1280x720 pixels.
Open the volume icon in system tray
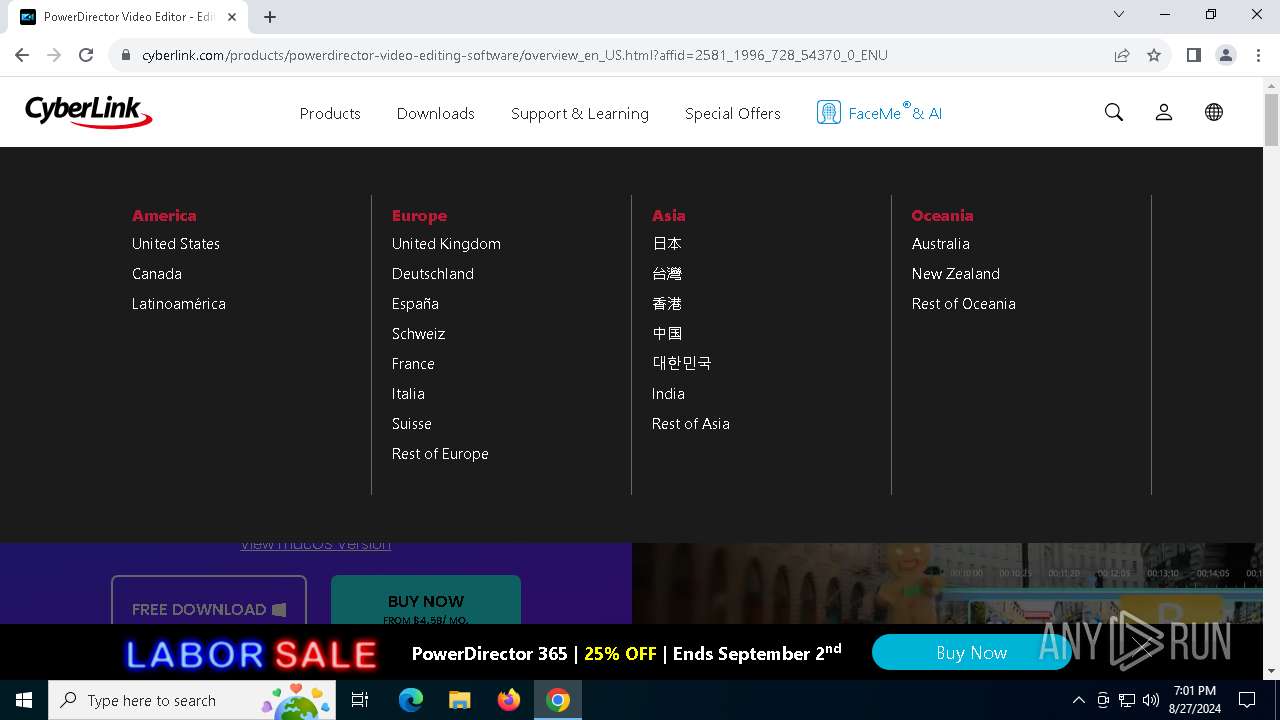tap(1151, 700)
